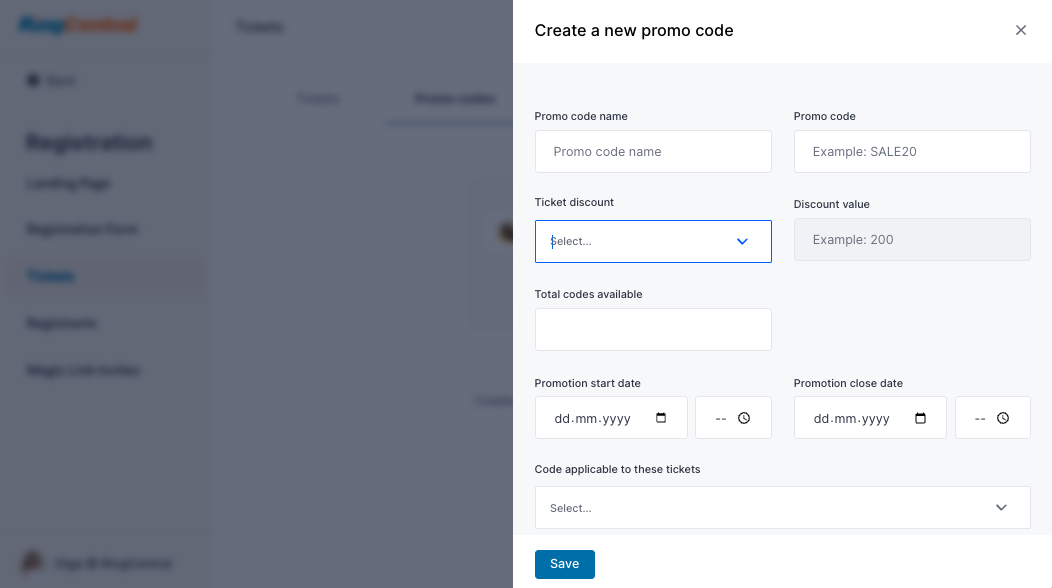
Task: Close the promo code panel with X
Action: click(x=1020, y=30)
